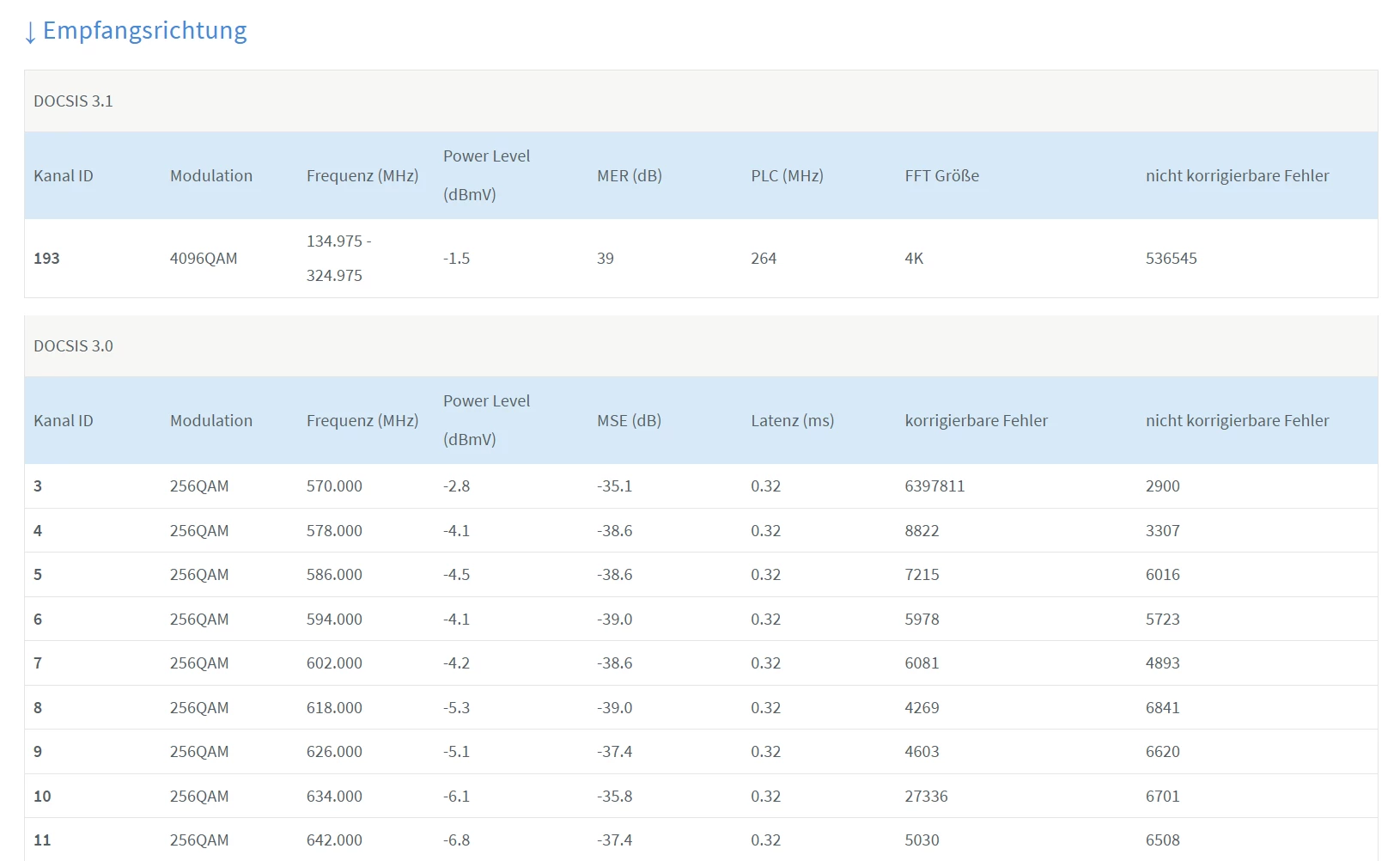Click the FFT Größe column header
Image resolution: width=1400 pixels, height=861 pixels.
click(x=941, y=176)
